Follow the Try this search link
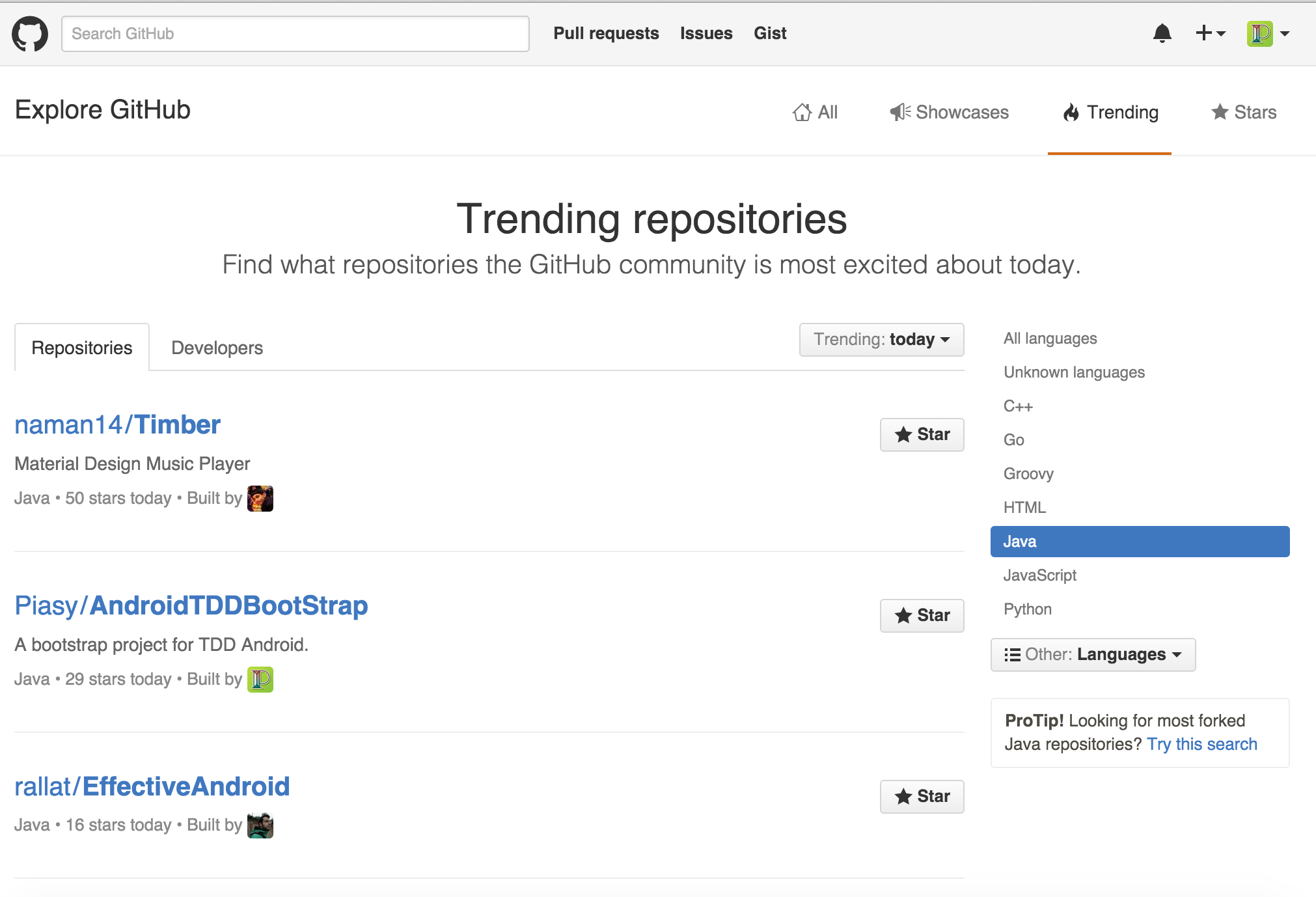The width and height of the screenshot is (1316, 897). click(x=1201, y=745)
